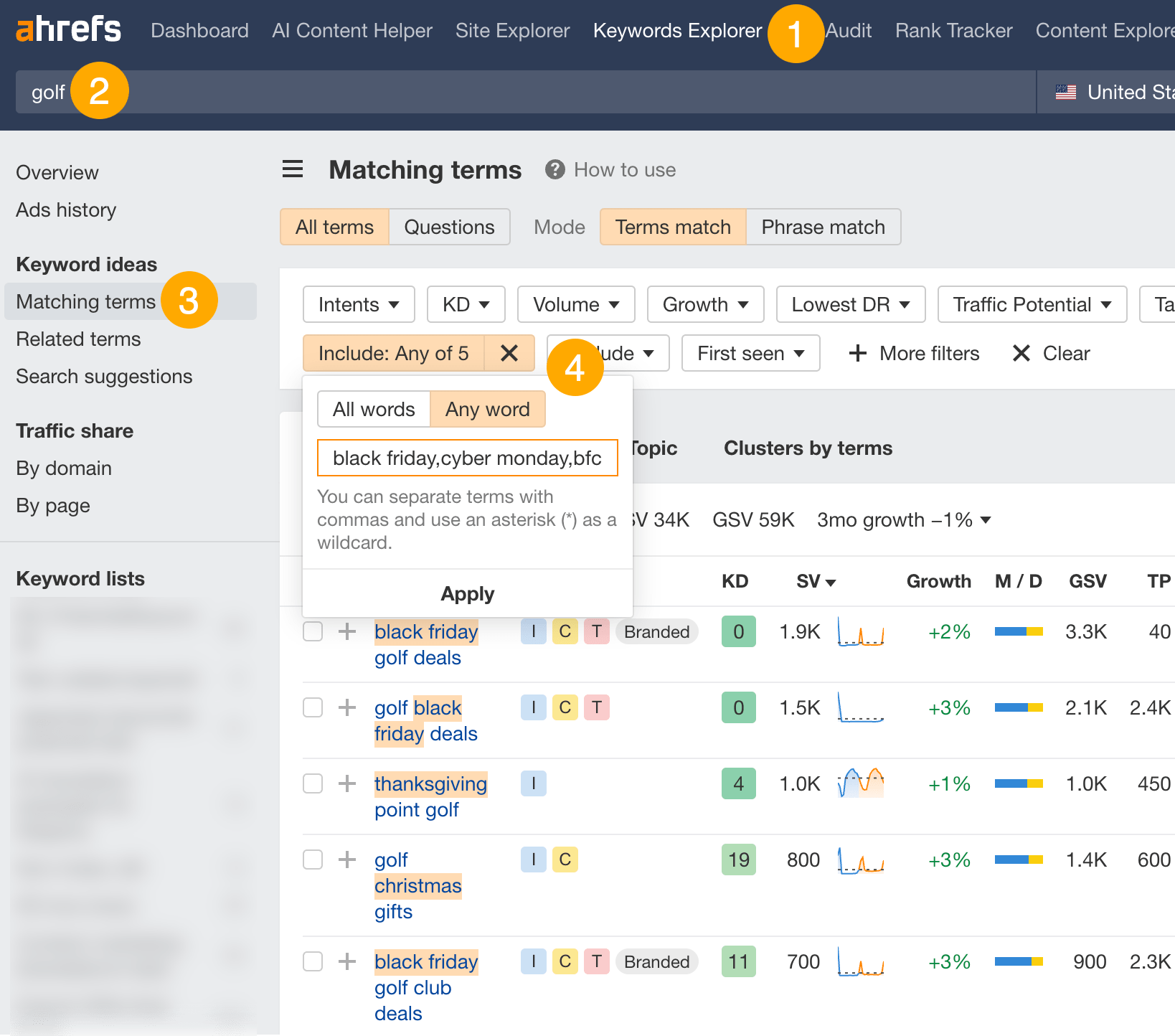Image resolution: width=1175 pixels, height=1036 pixels.
Task: Open More filters with the plus icon
Action: [x=858, y=353]
